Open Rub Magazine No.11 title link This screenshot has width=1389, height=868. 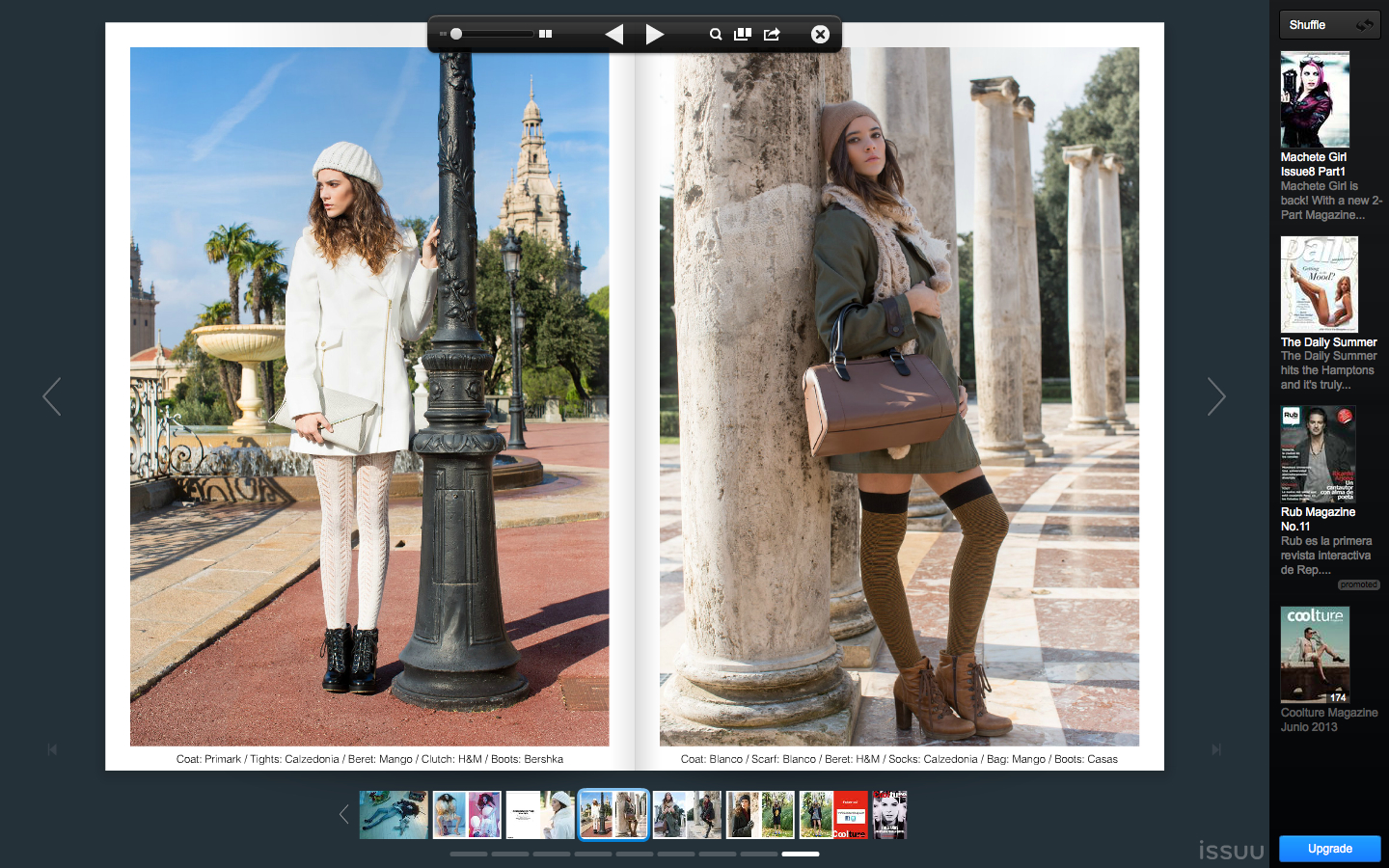pyautogui.click(x=1318, y=519)
